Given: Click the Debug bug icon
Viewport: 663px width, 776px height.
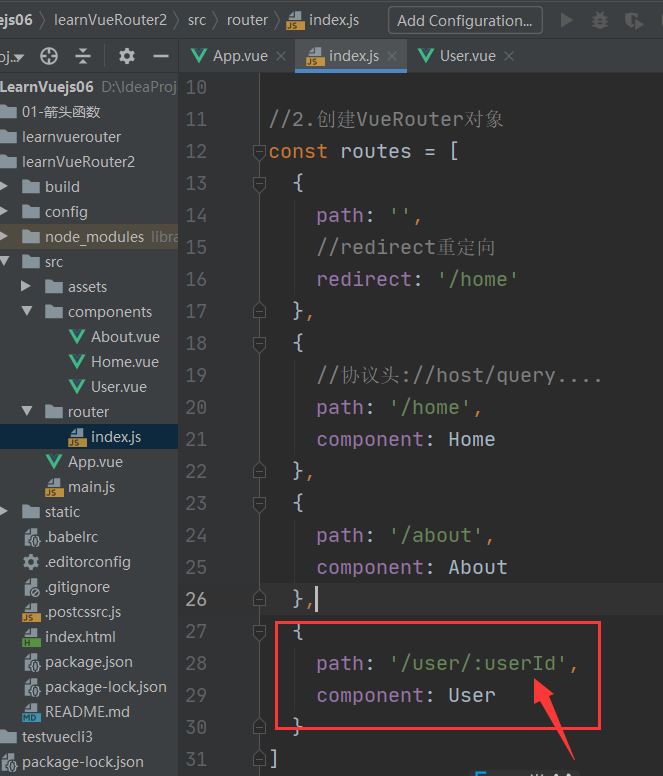Looking at the screenshot, I should coord(600,20).
